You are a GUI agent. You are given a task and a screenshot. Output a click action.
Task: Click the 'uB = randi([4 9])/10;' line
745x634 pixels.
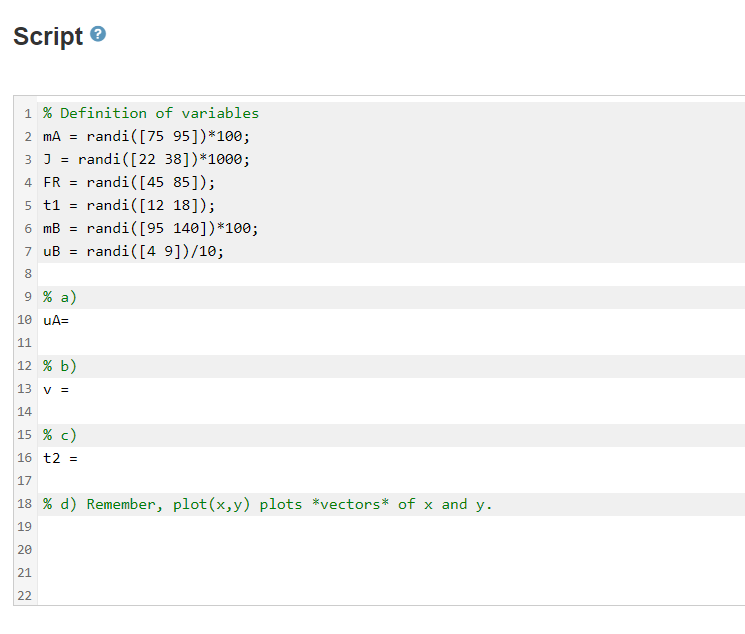(x=134, y=251)
